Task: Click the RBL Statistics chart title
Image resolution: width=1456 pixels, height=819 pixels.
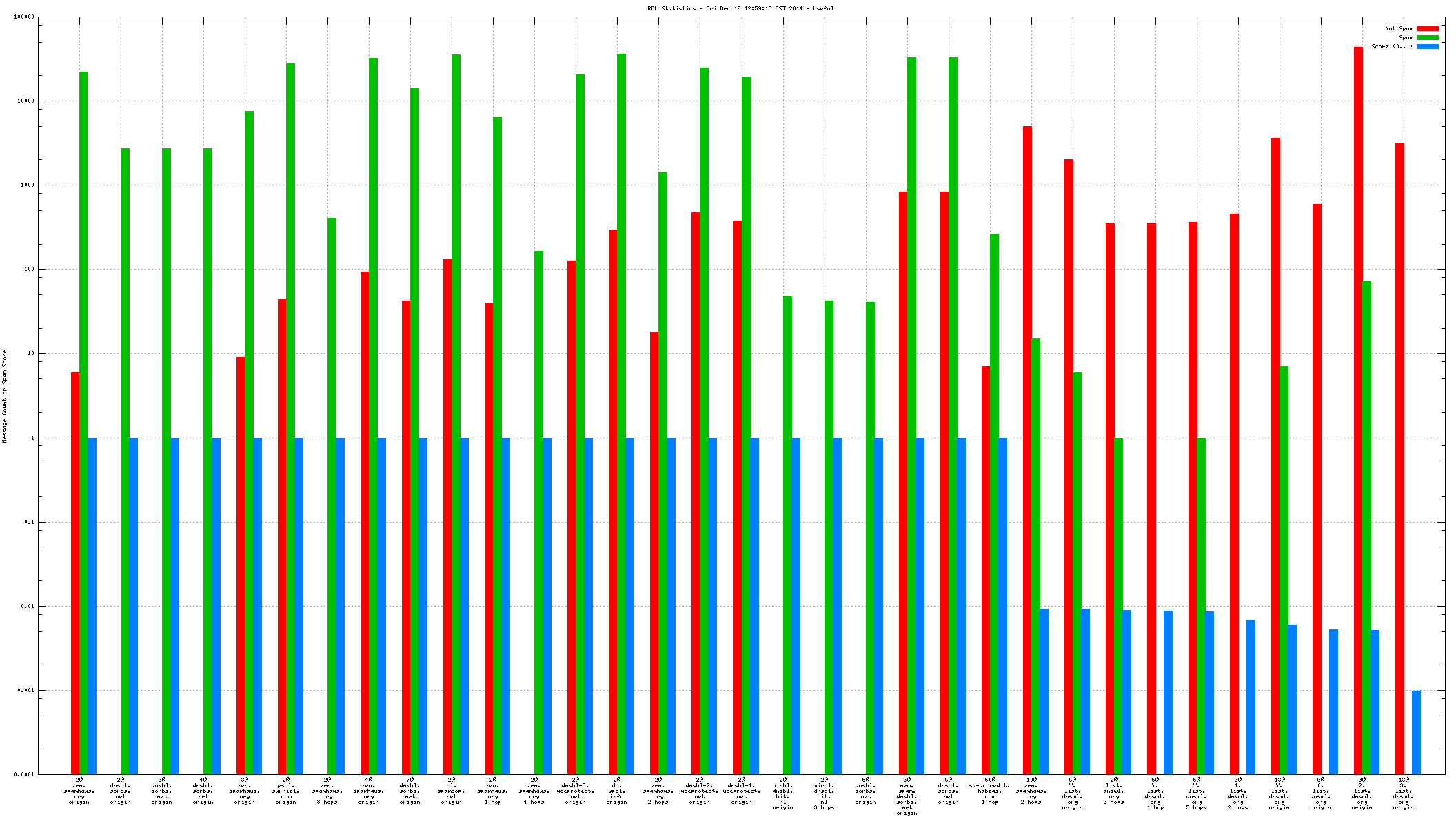Action: point(740,8)
